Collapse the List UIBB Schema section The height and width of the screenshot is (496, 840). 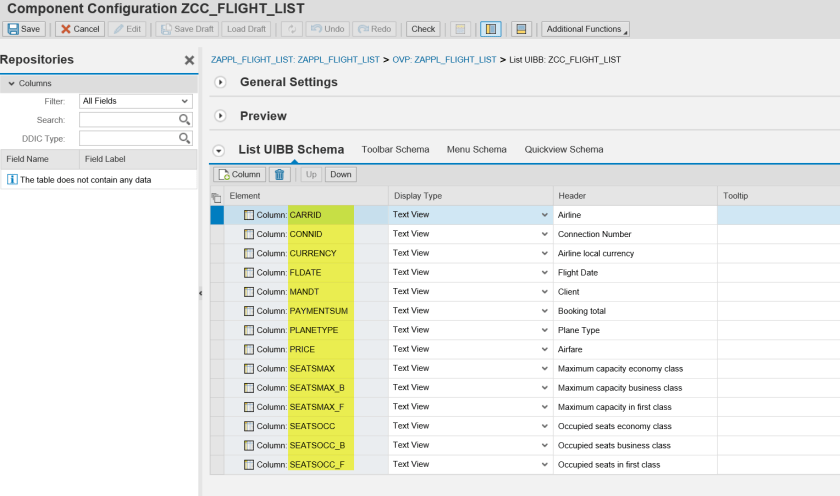[220, 151]
